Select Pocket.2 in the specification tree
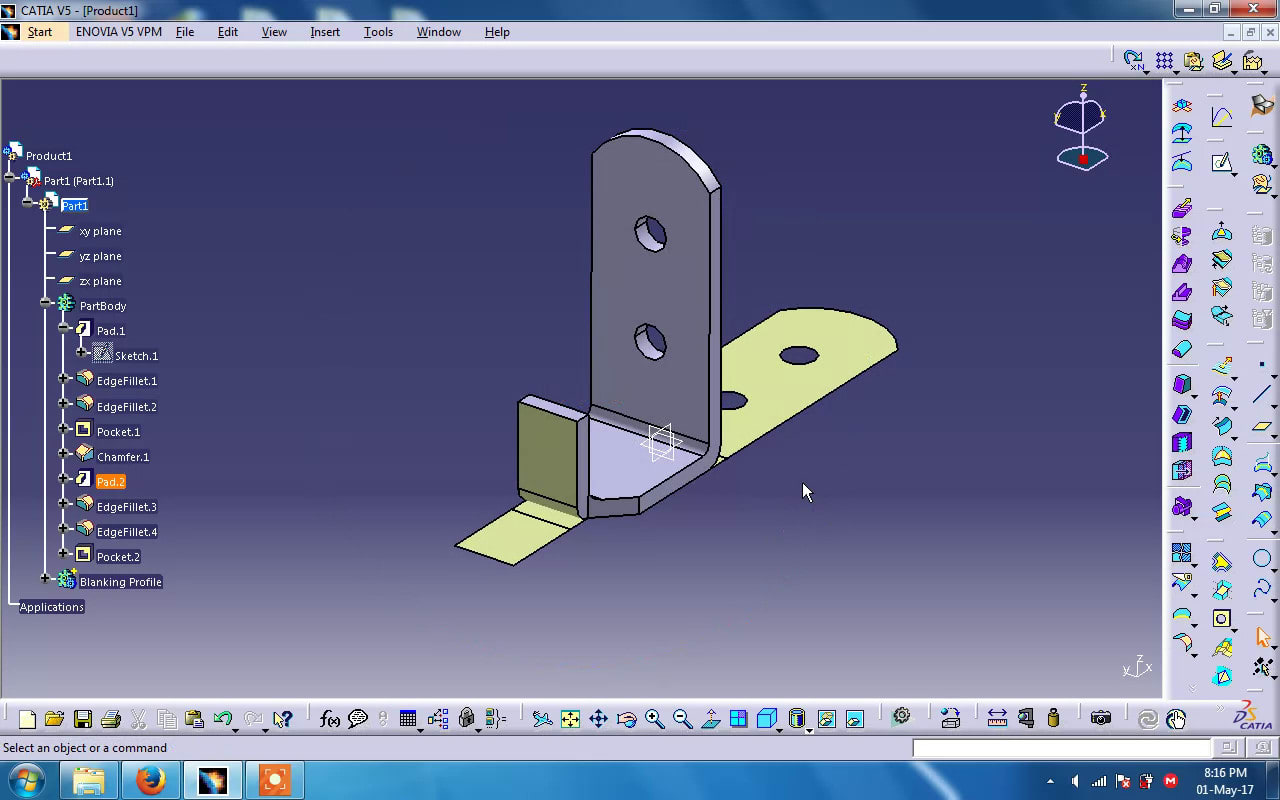This screenshot has height=800, width=1280. pyautogui.click(x=118, y=557)
